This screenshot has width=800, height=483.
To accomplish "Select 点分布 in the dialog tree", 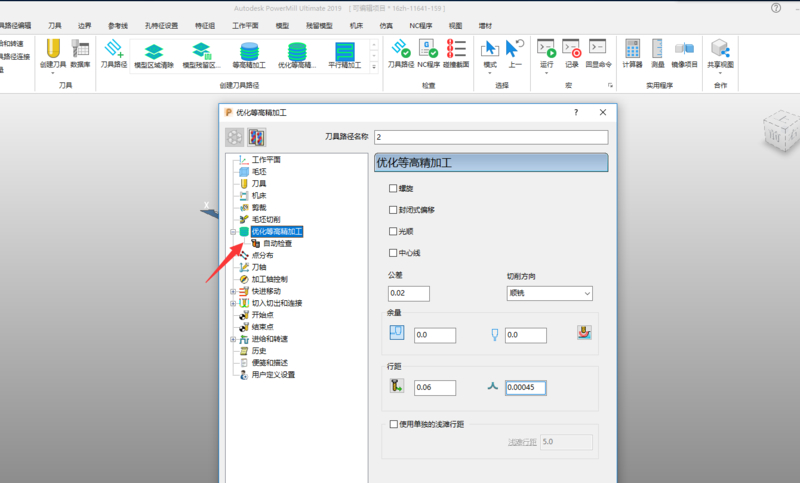I will [x=262, y=256].
